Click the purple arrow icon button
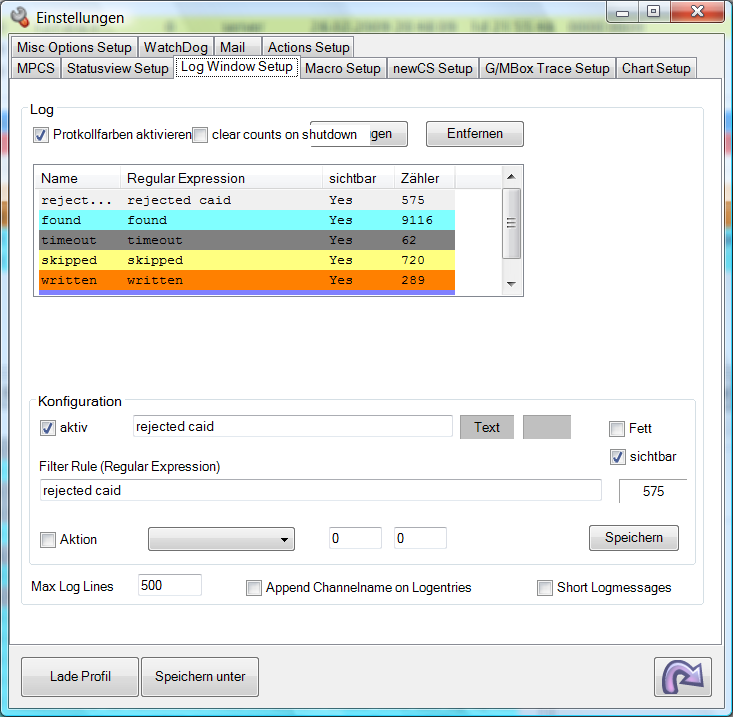 pos(683,677)
